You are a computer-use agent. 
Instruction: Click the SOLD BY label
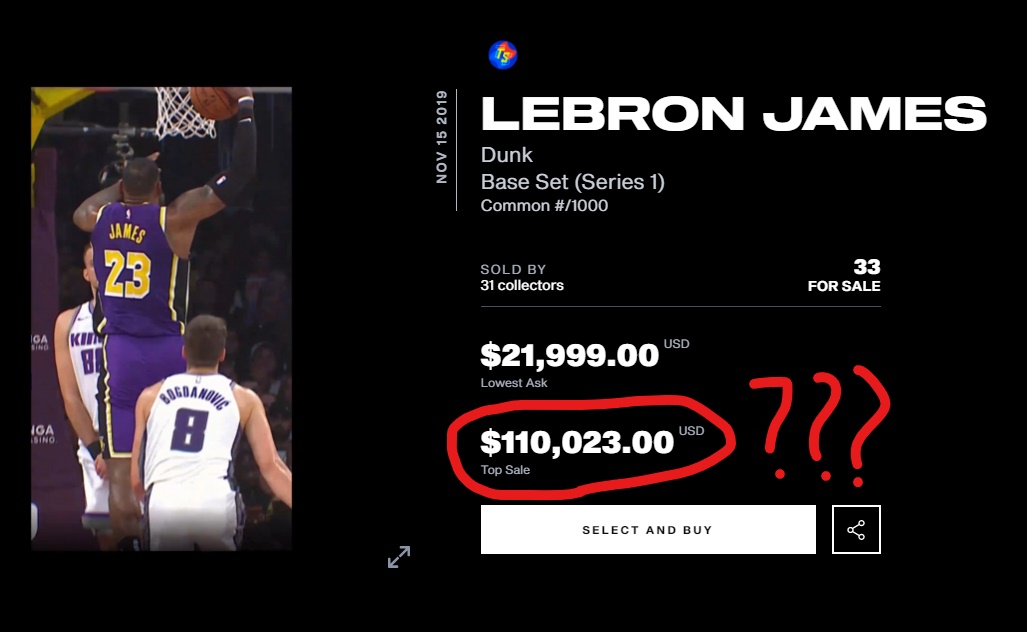click(513, 269)
